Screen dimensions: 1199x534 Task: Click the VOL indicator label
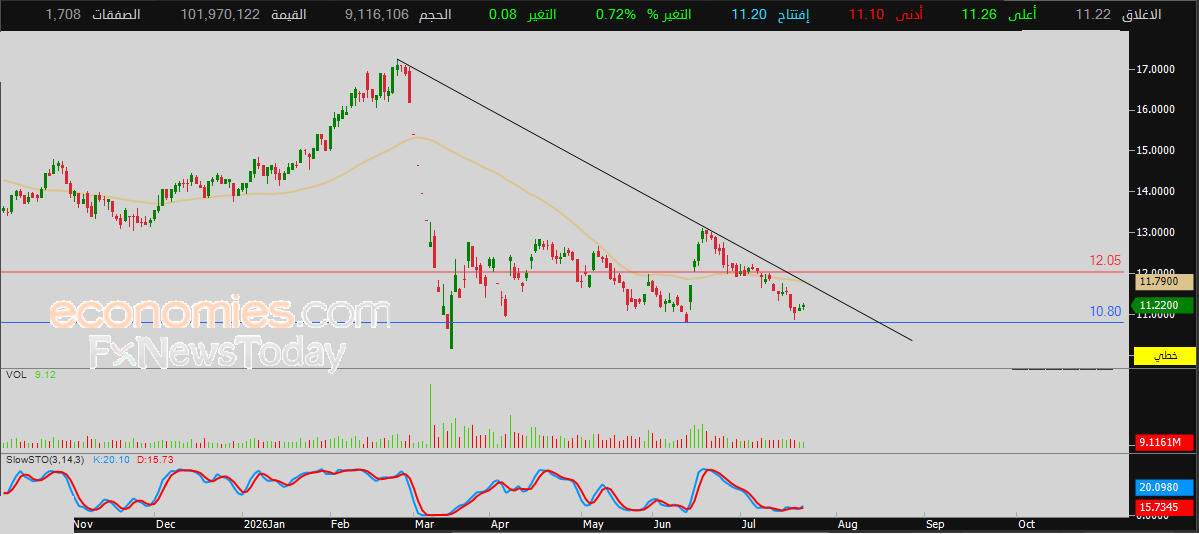click(x=15, y=375)
